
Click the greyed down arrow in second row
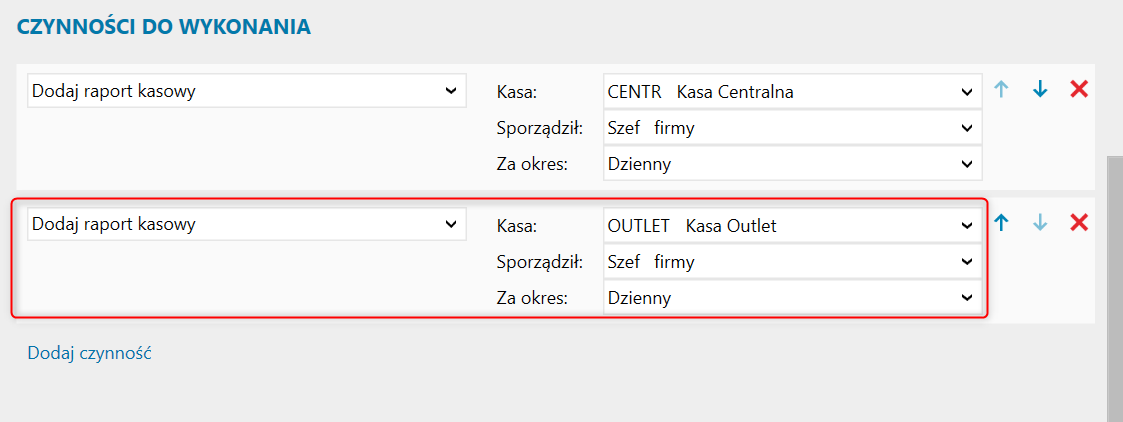coord(1040,223)
